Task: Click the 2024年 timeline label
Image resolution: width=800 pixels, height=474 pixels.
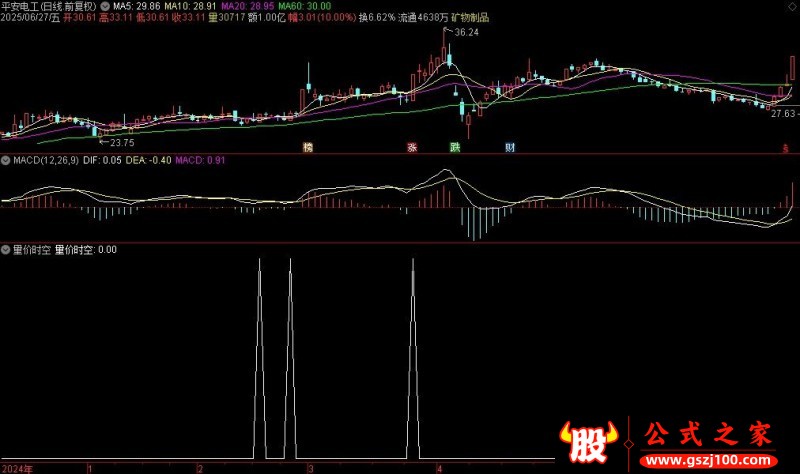Action: [17, 469]
